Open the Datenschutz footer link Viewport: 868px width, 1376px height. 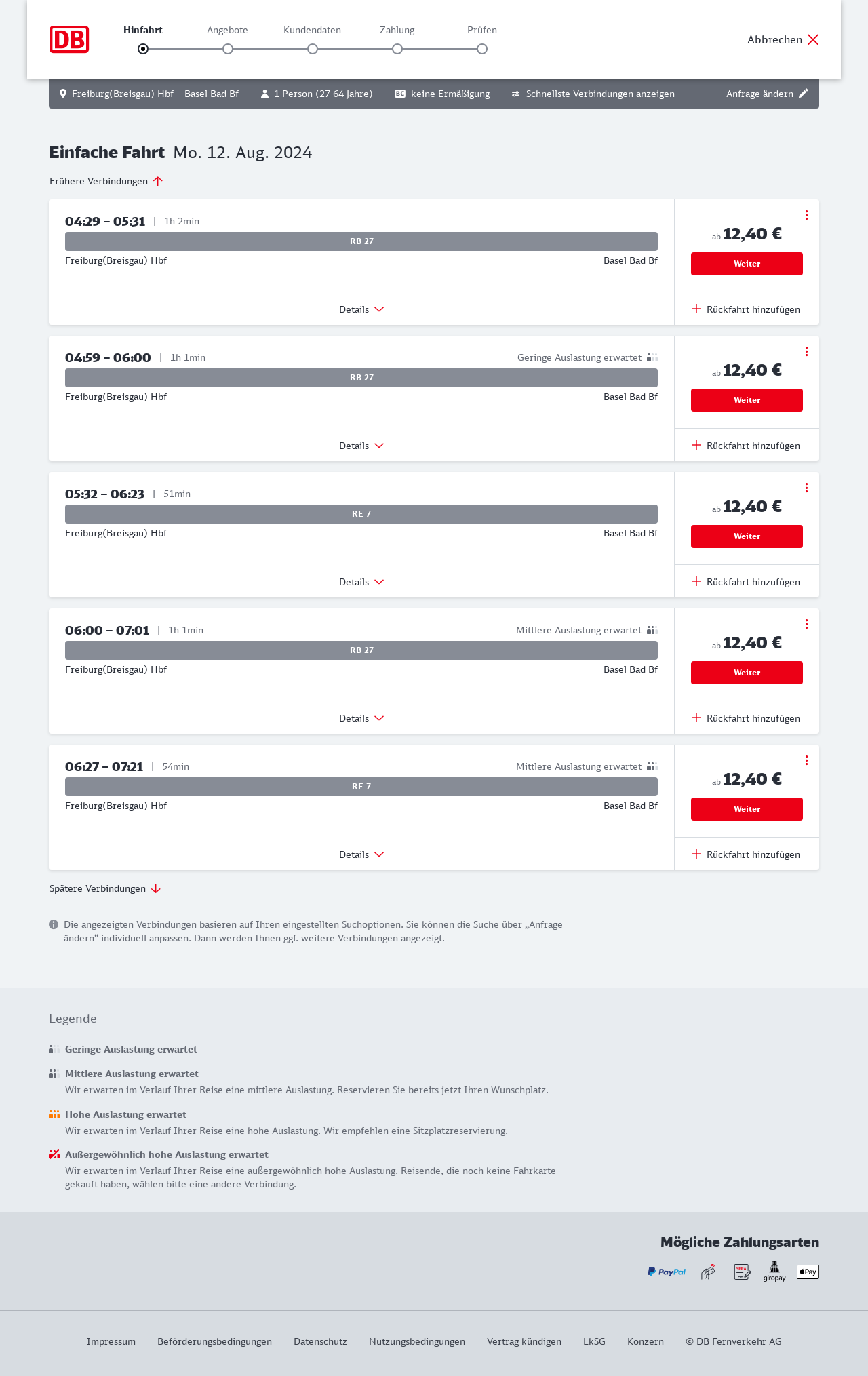coord(320,1341)
